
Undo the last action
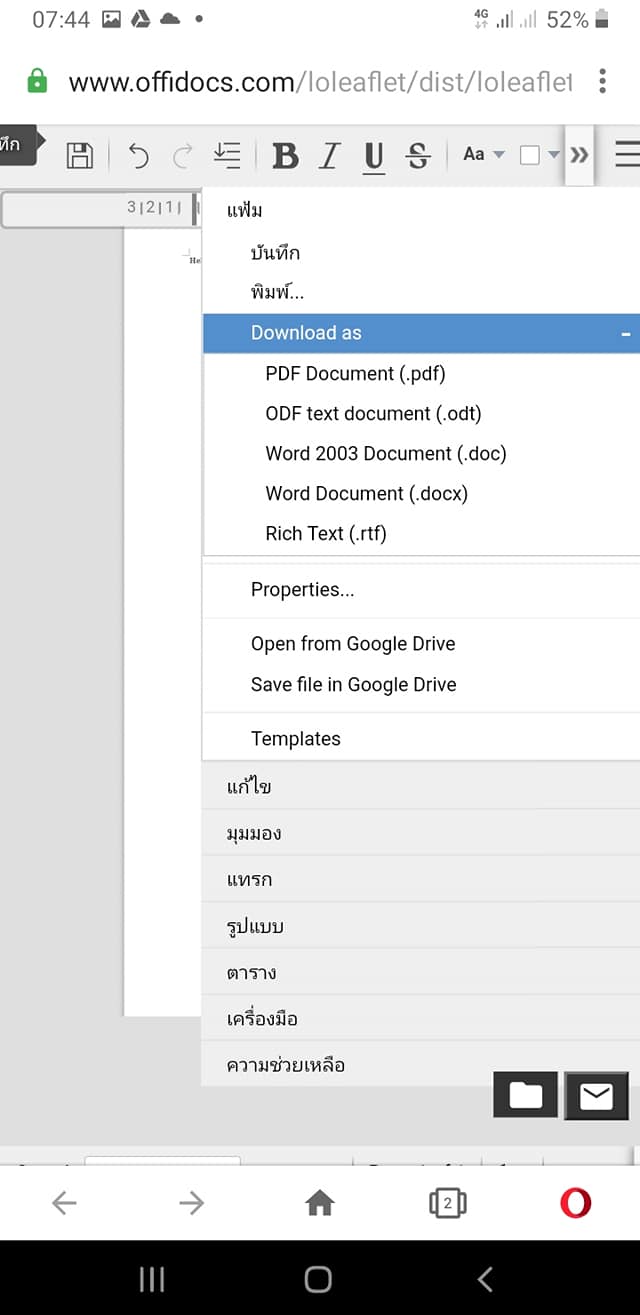pos(139,155)
